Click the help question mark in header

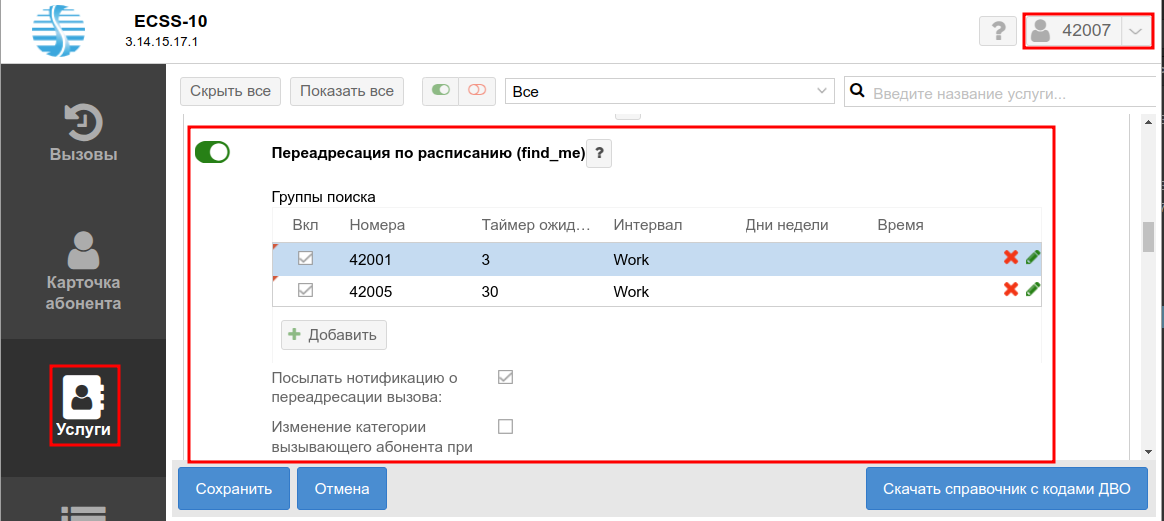(997, 31)
